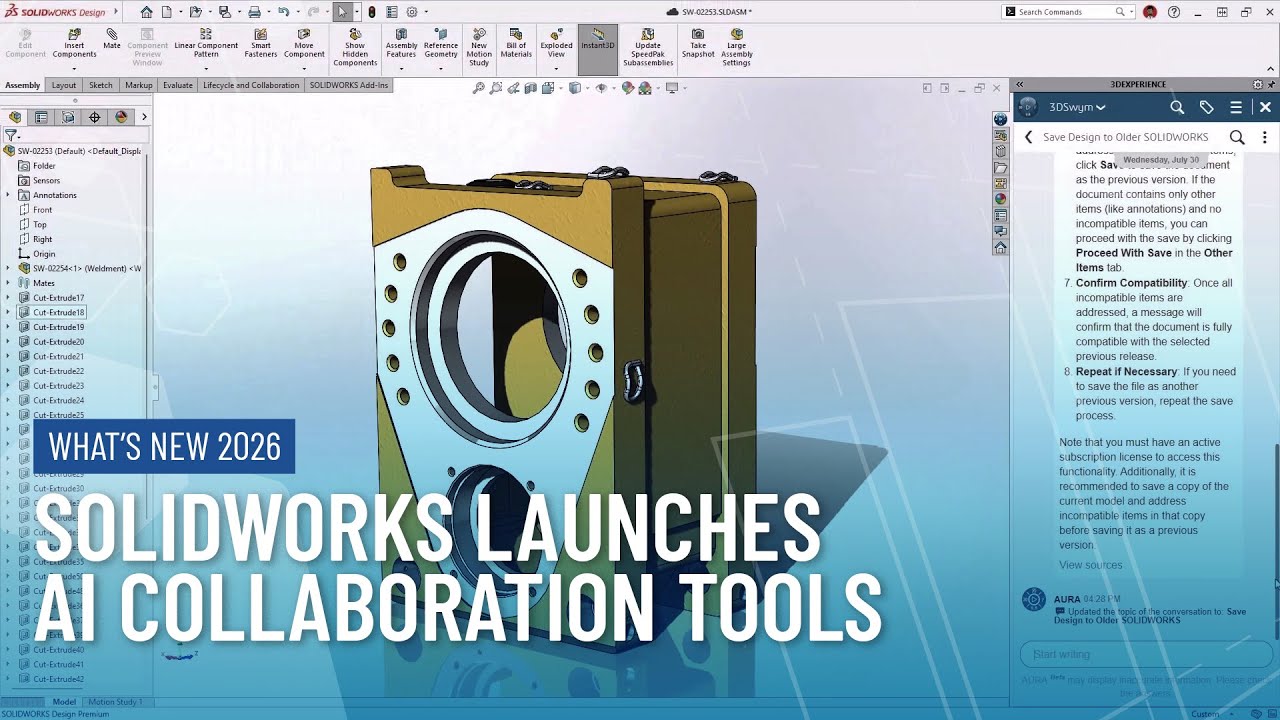Click Show Hidden Components
This screenshot has height=720, width=1280.
[x=355, y=48]
